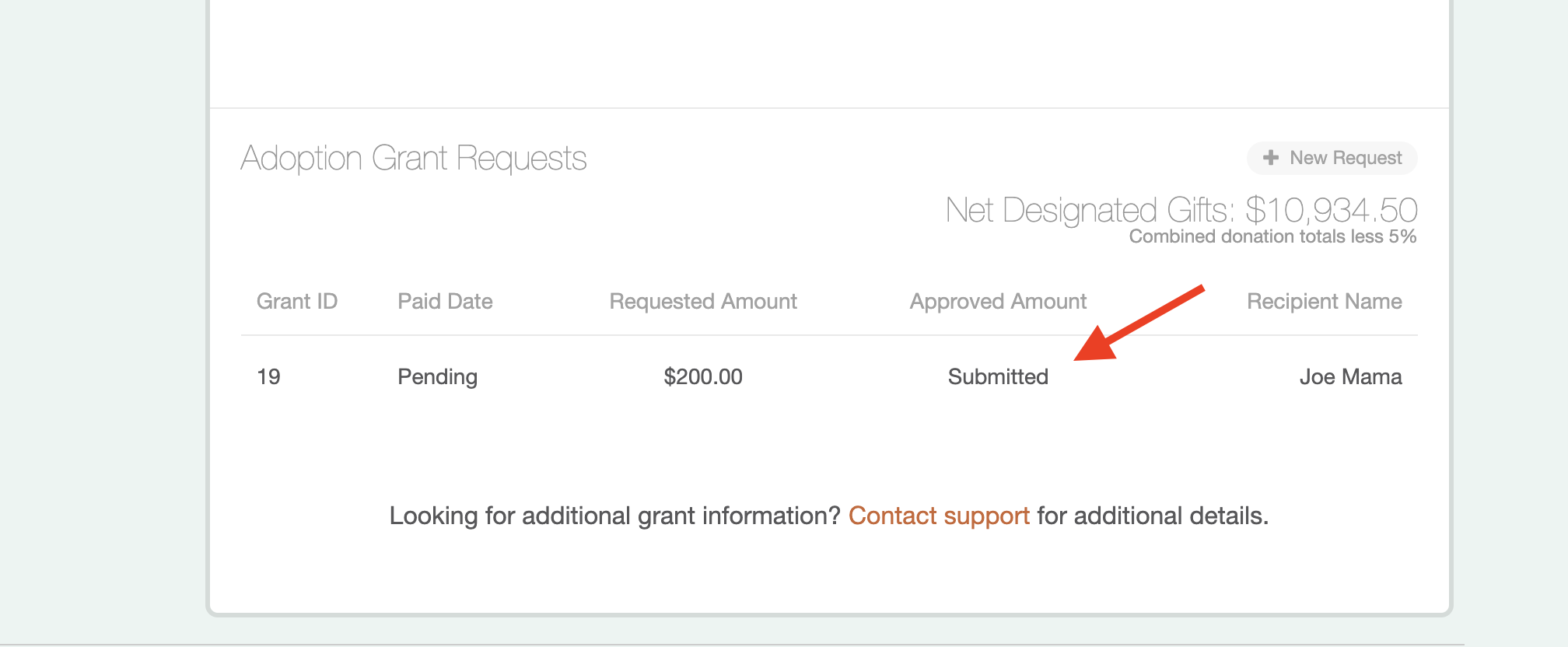Viewport: 1568px width, 647px height.
Task: Click the $10,934.50 amount
Action: [1332, 210]
